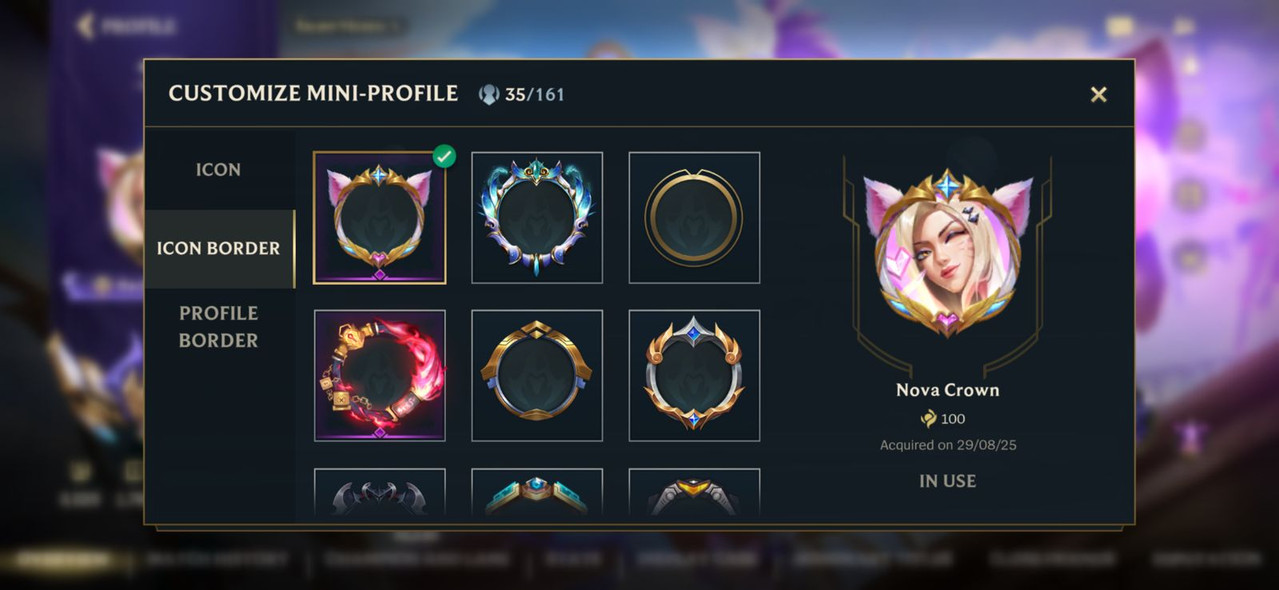Screen dimensions: 1279x590
Task: Choose the blue crystal winged border
Action: coord(537,218)
